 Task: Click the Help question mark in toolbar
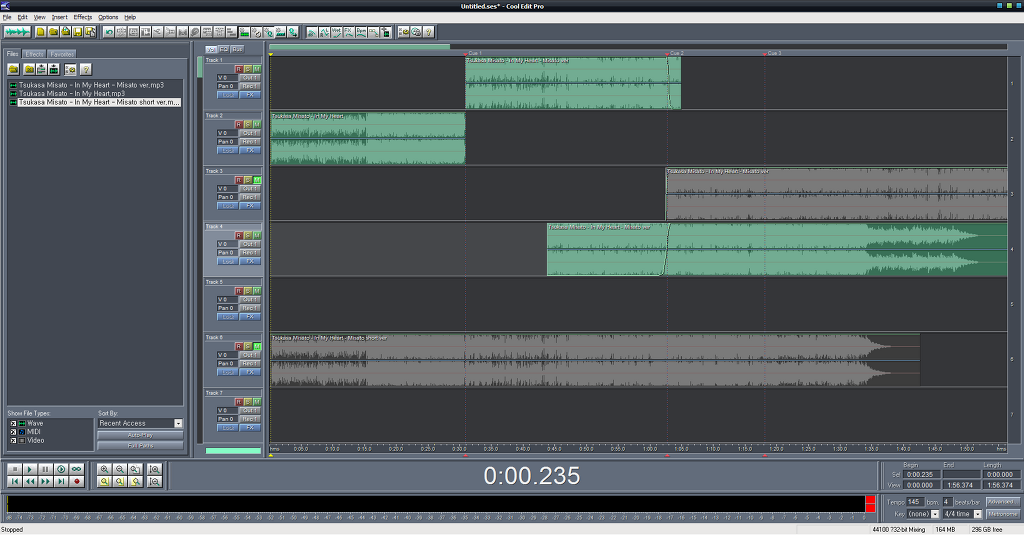click(428, 32)
